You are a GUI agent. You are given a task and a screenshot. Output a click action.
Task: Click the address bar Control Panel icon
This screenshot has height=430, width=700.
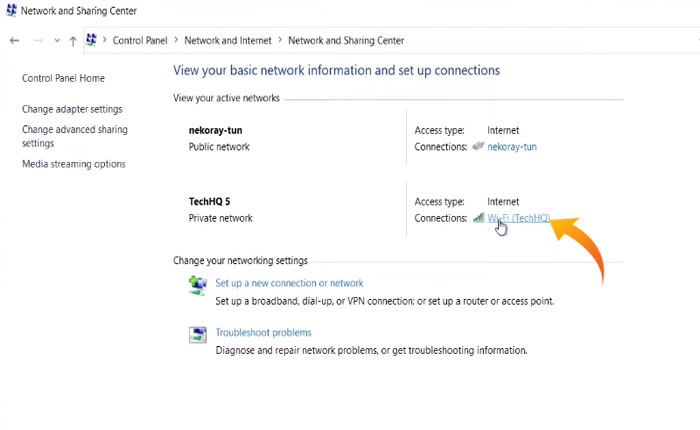pos(92,40)
